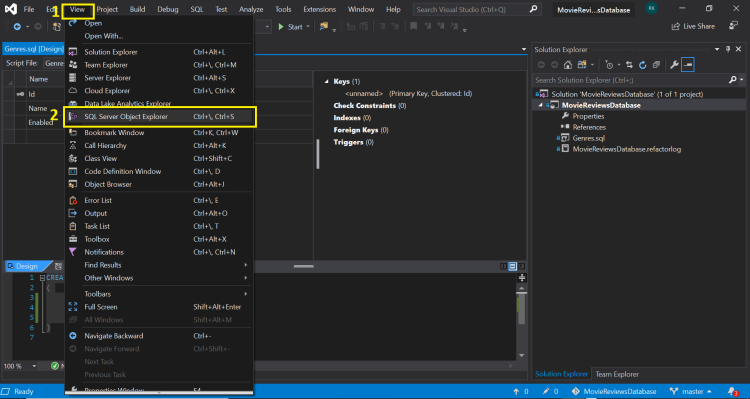750x399 pixels.
Task: Open Call Hierarchy menu entry
Action: [x=159, y=145]
